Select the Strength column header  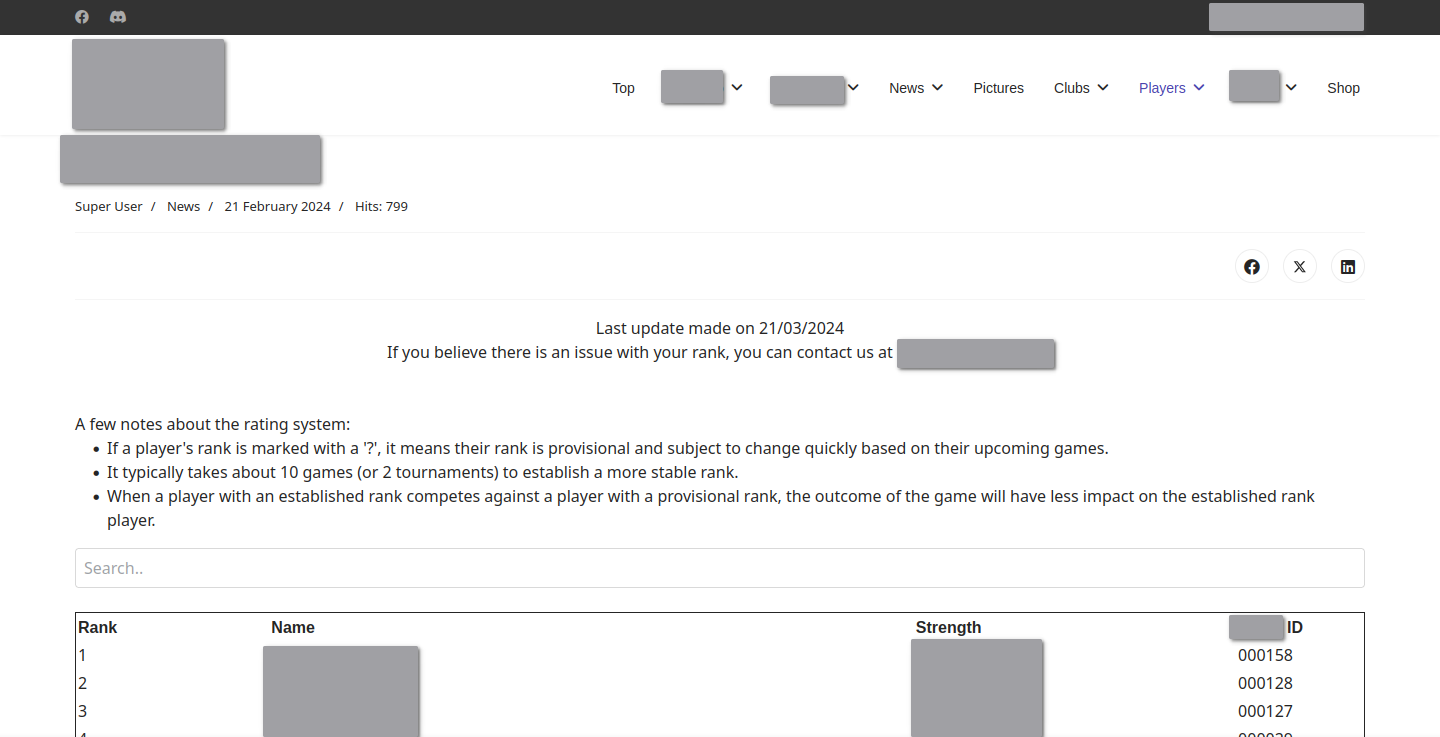[x=948, y=628]
